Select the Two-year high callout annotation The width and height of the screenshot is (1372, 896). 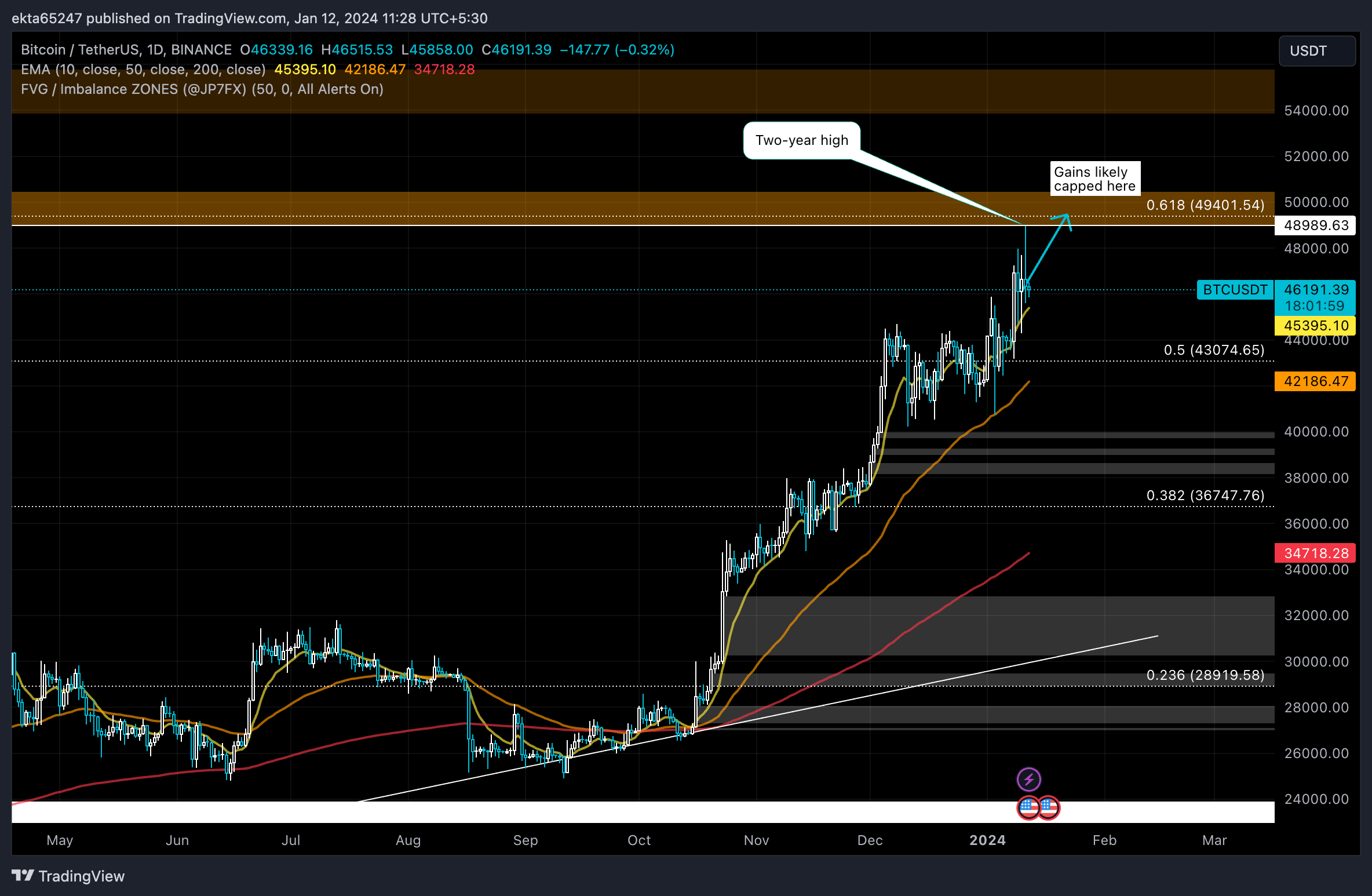[x=801, y=140]
